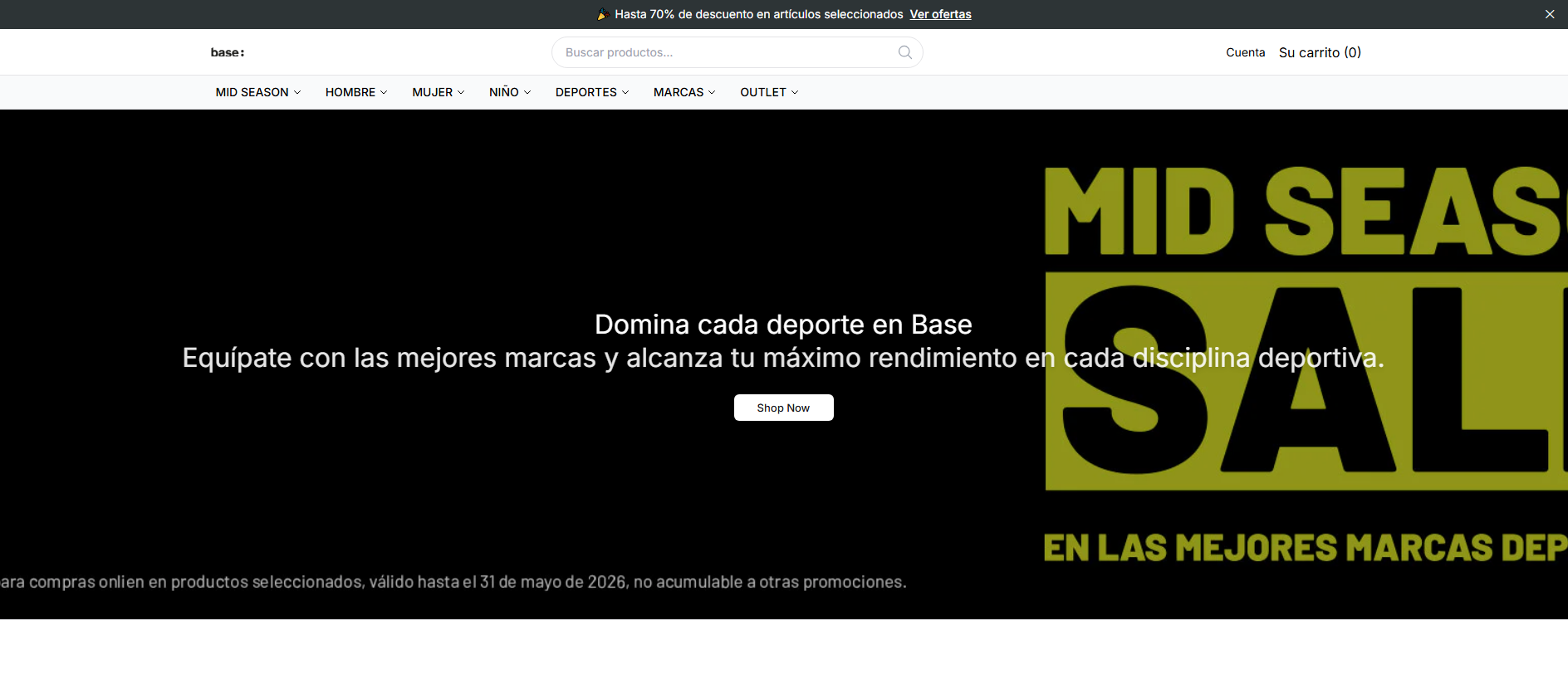Open the NIÑO category
The height and width of the screenshot is (679, 1568).
504,92
